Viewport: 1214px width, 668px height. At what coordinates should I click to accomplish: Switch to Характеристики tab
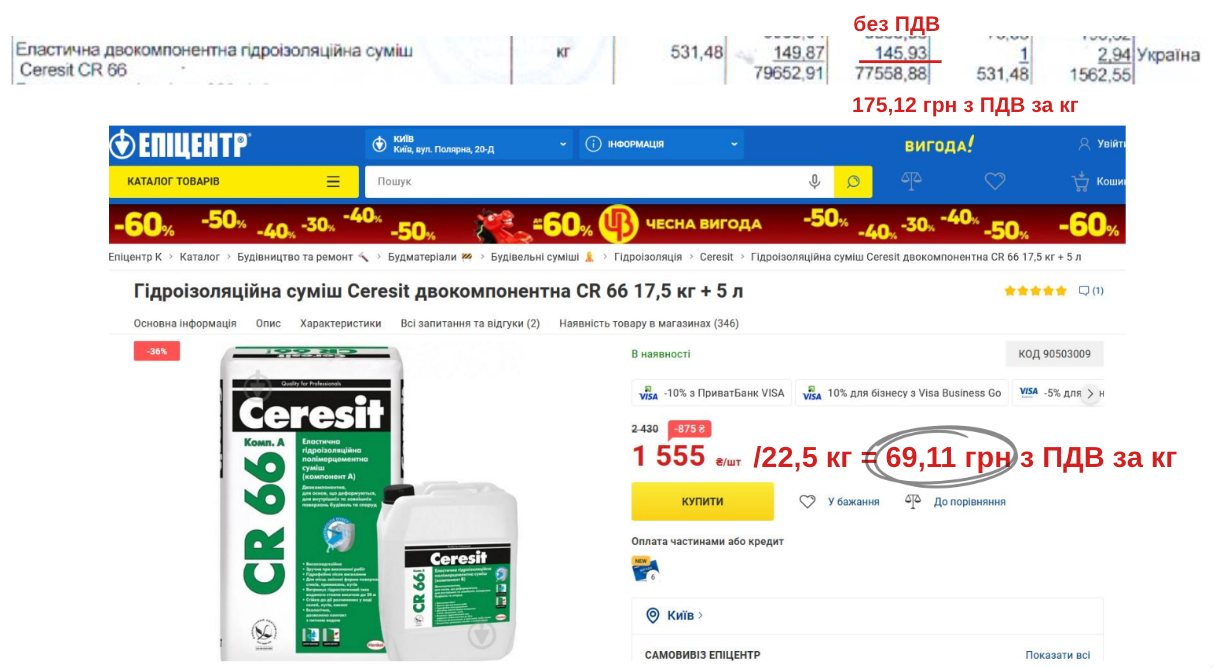click(x=341, y=324)
